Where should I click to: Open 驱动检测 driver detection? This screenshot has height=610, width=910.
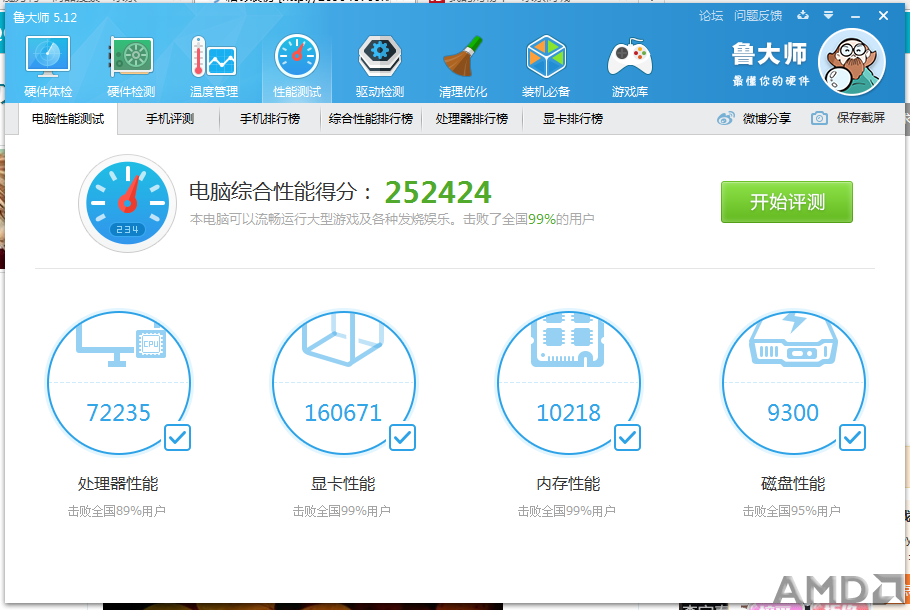pos(380,66)
